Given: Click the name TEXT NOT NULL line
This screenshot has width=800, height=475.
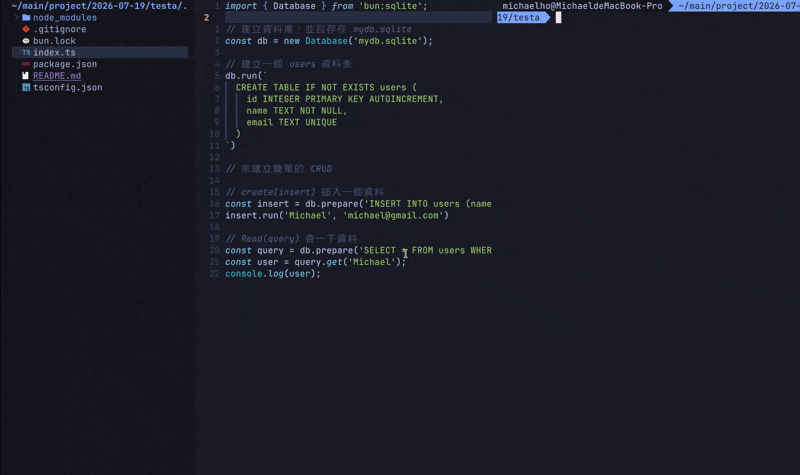Looking at the screenshot, I should click(x=296, y=111).
